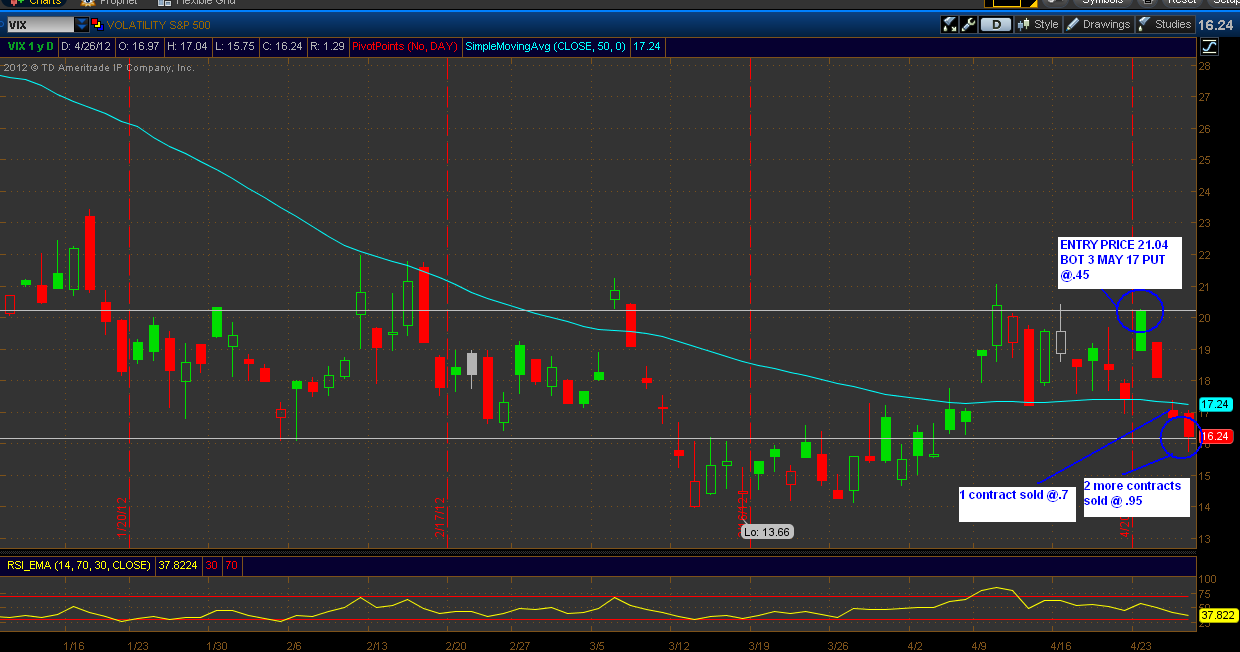Screen dimensions: 1240x652
Task: Click the 28 price axis label
Action: [1204, 66]
